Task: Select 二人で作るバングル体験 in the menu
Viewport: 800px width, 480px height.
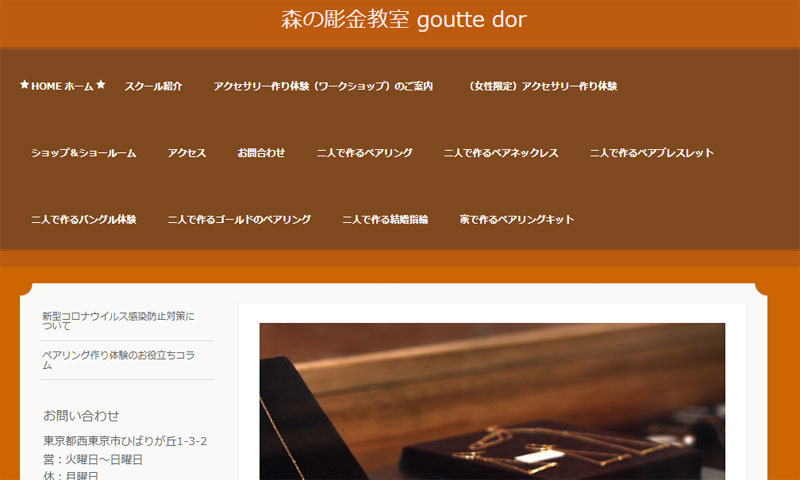Action: coord(84,219)
